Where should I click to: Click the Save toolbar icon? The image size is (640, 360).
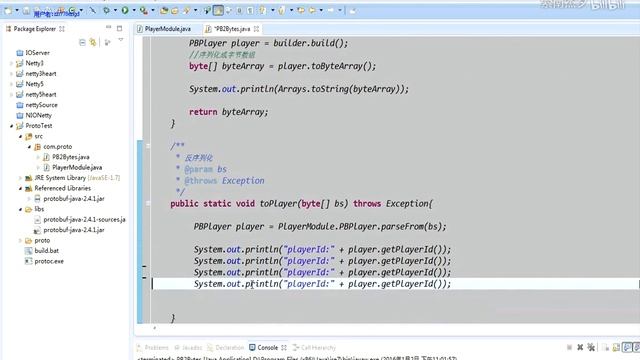pos(26,10)
